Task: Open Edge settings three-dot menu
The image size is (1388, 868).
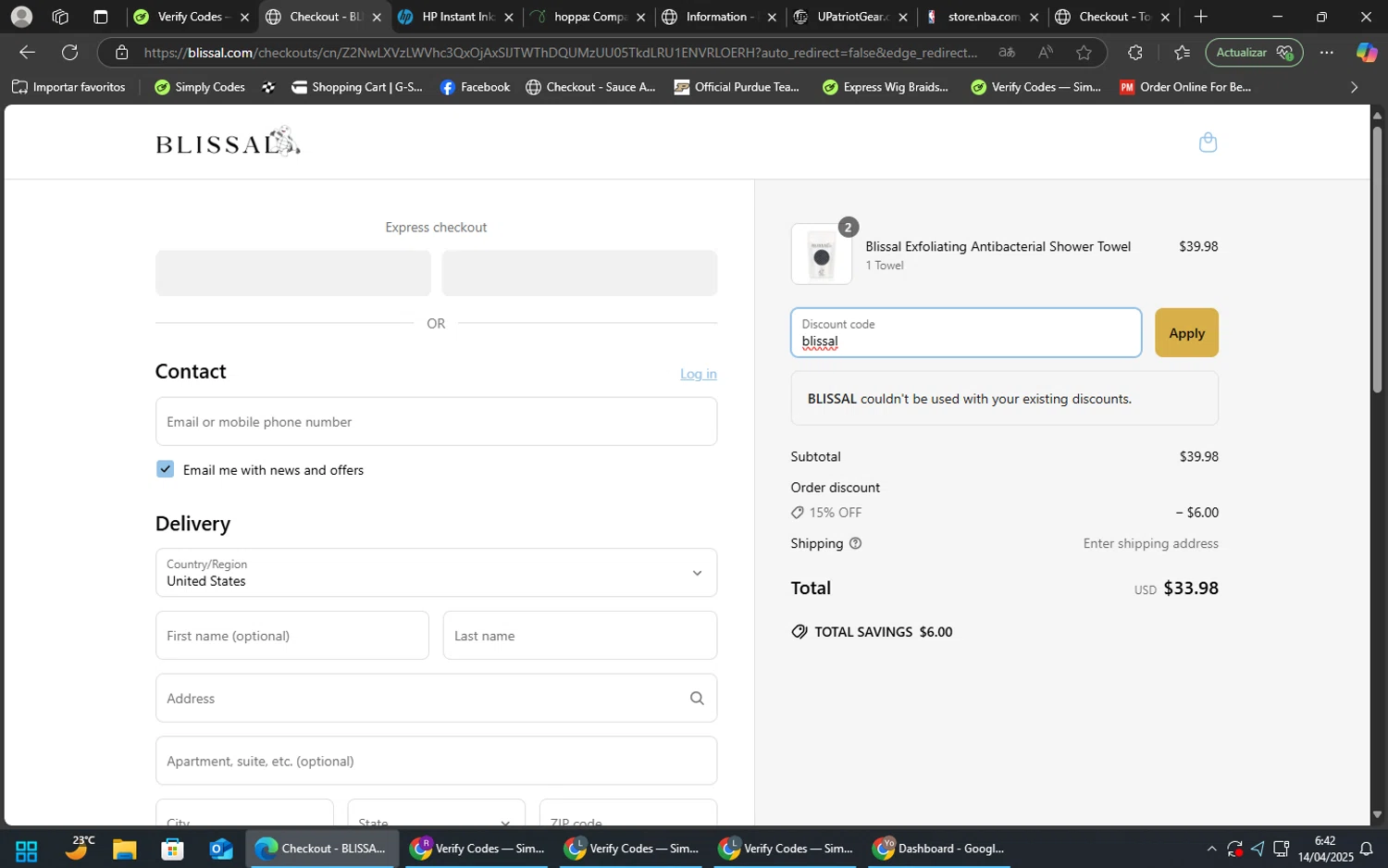Action: [1327, 53]
